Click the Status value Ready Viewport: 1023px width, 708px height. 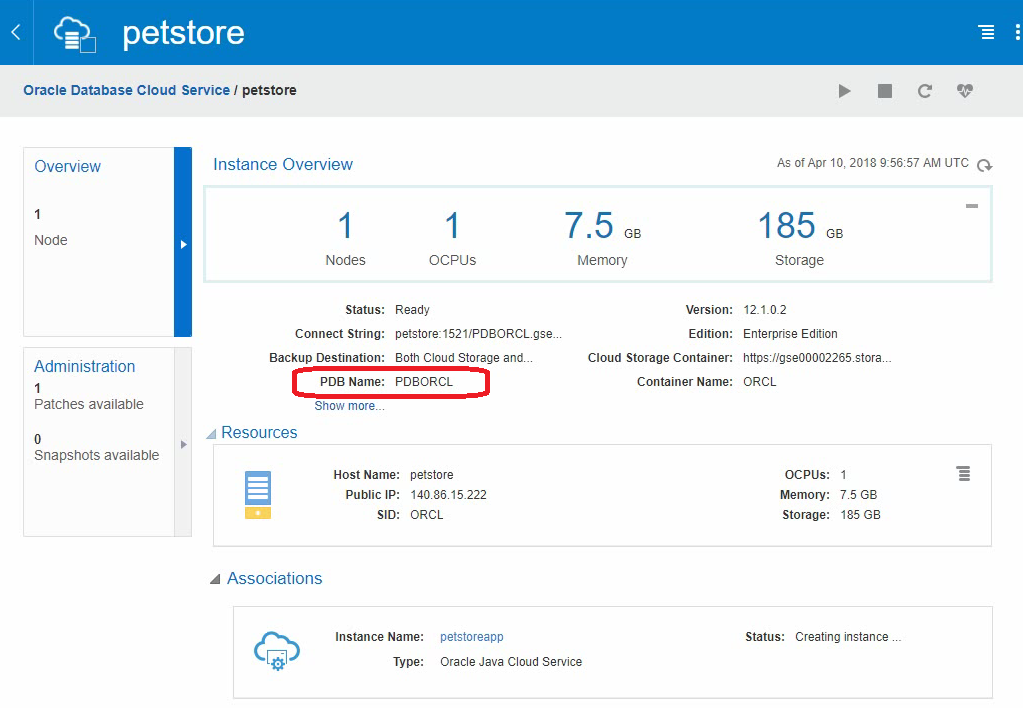tap(412, 310)
